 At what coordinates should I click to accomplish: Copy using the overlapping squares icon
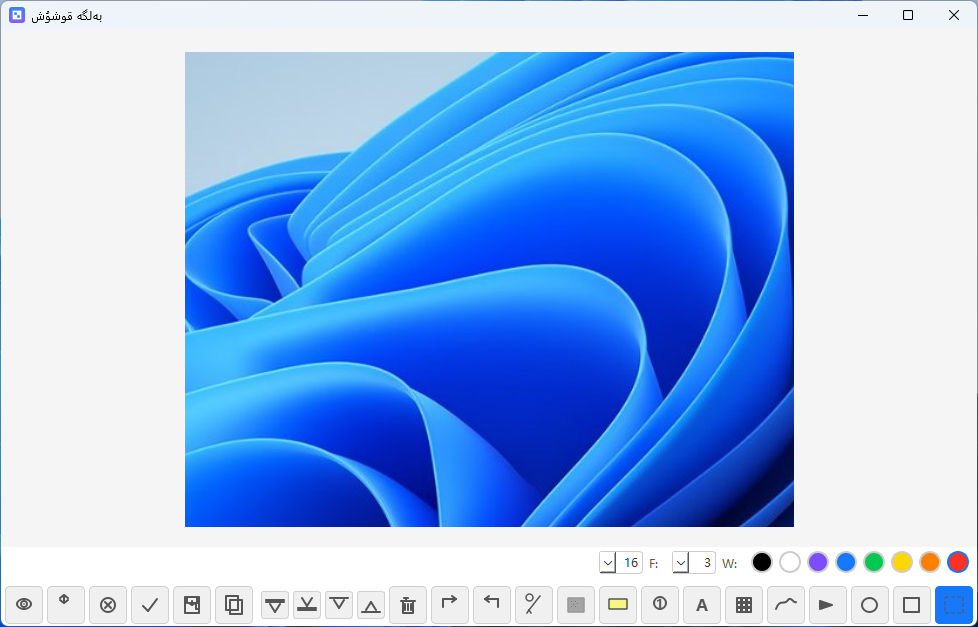tap(234, 605)
